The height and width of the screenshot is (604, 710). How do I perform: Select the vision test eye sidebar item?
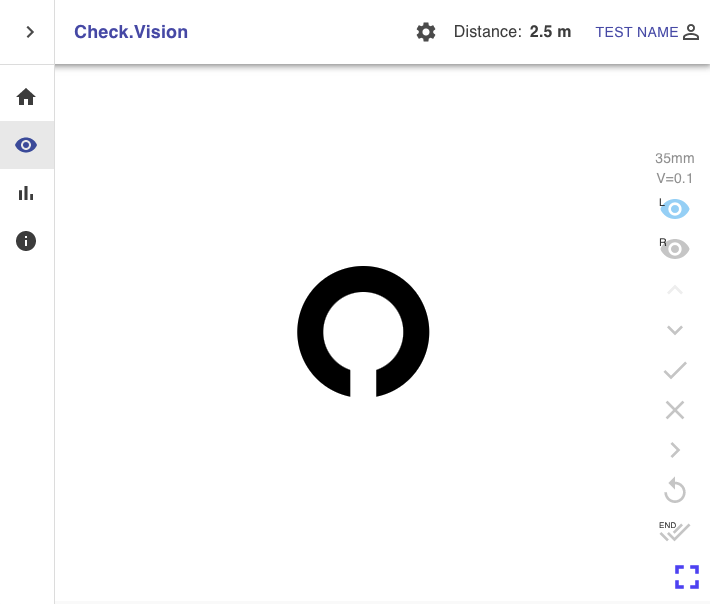(x=26, y=145)
